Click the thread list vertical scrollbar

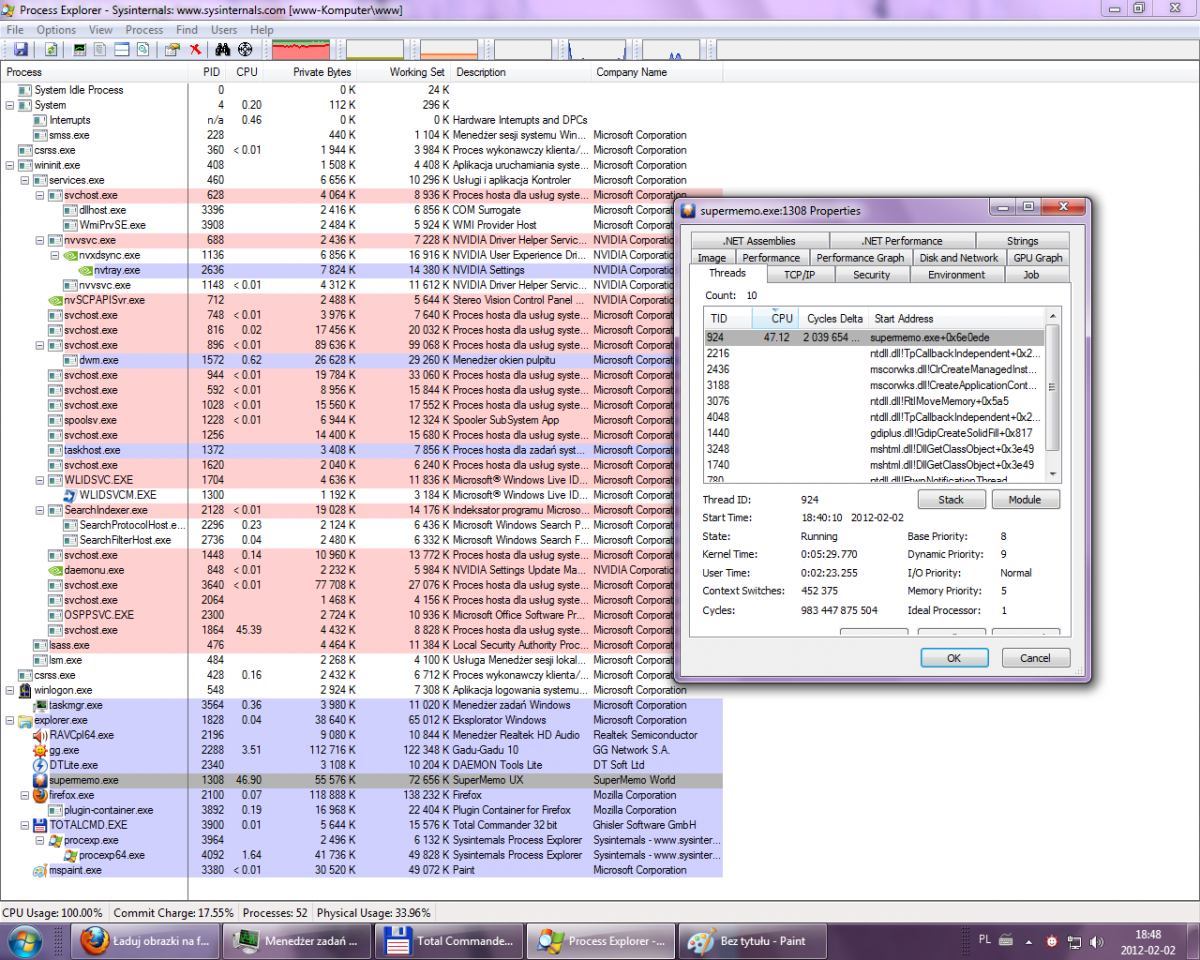(x=1052, y=395)
